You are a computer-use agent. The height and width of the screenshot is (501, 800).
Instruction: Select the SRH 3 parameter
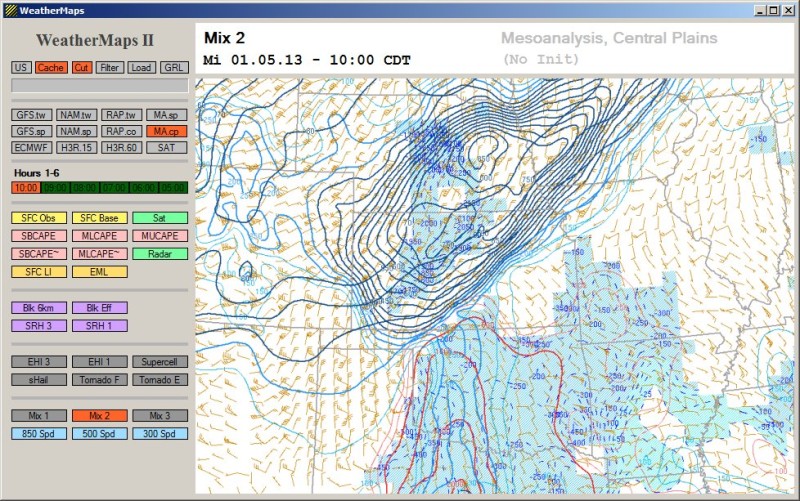[x=39, y=325]
